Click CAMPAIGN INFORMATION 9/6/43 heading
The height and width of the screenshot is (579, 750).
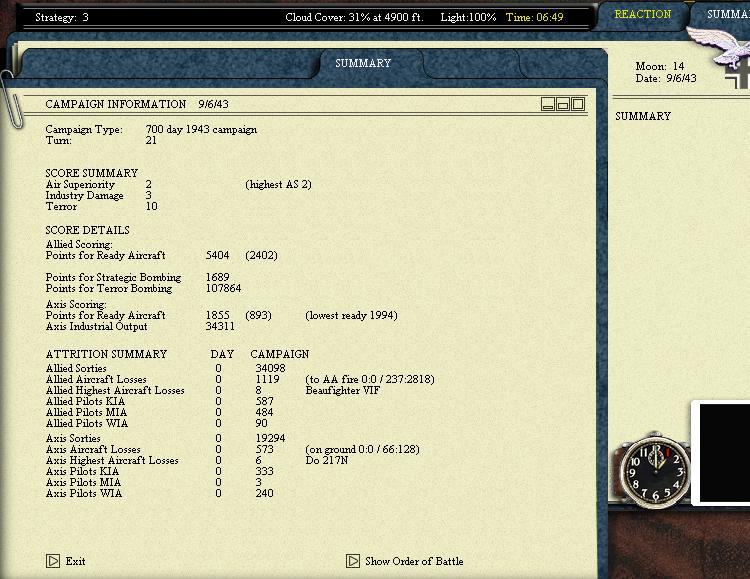(137, 104)
